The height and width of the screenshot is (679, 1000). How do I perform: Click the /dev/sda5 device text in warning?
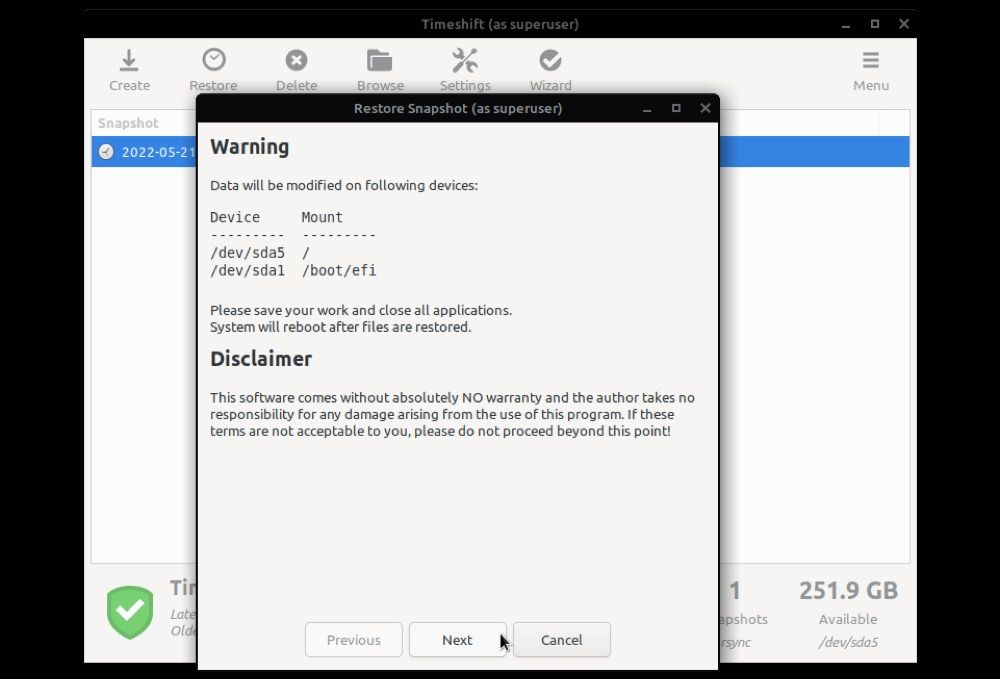tap(247, 253)
